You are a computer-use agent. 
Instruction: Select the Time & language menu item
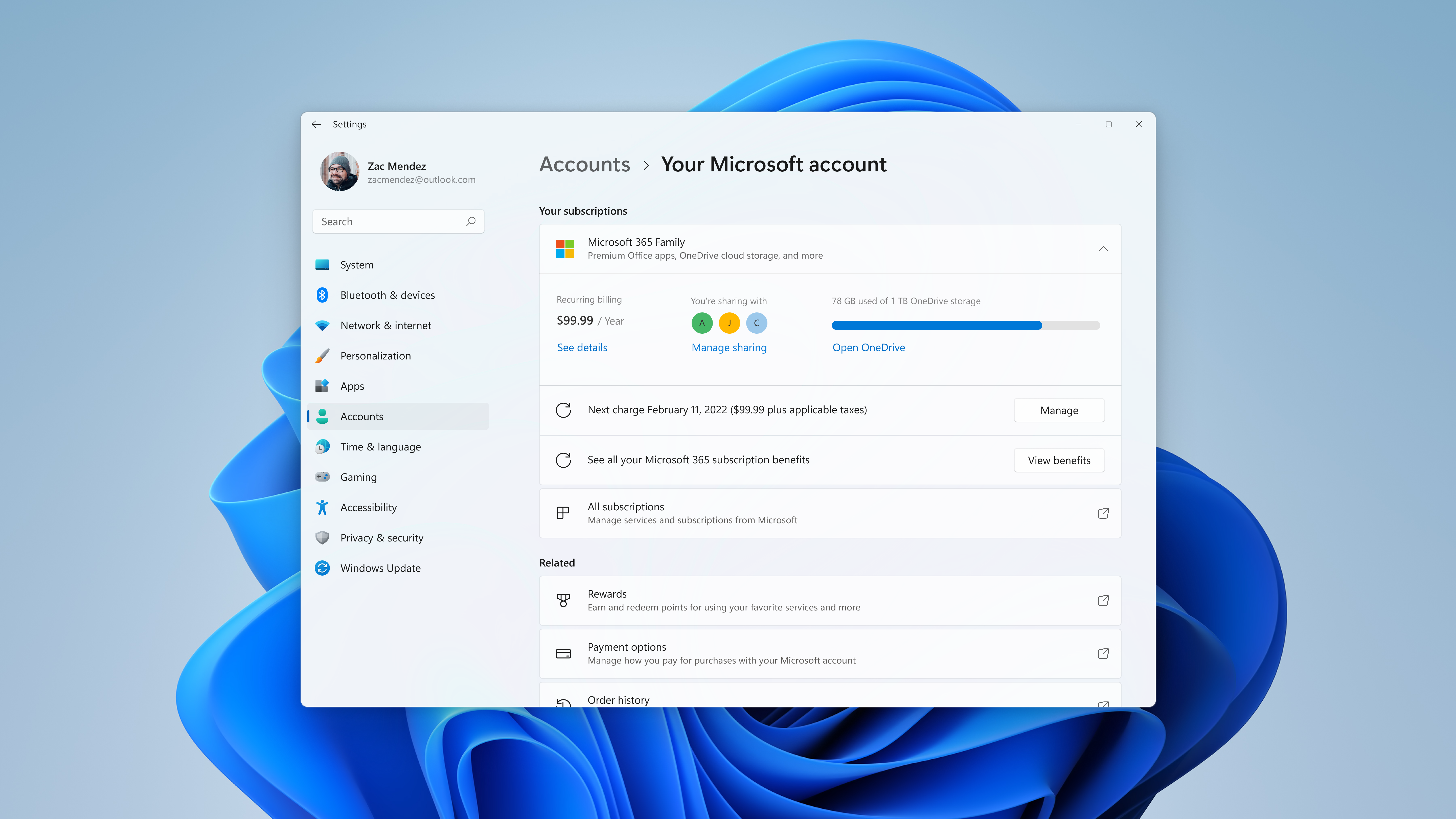pos(380,446)
